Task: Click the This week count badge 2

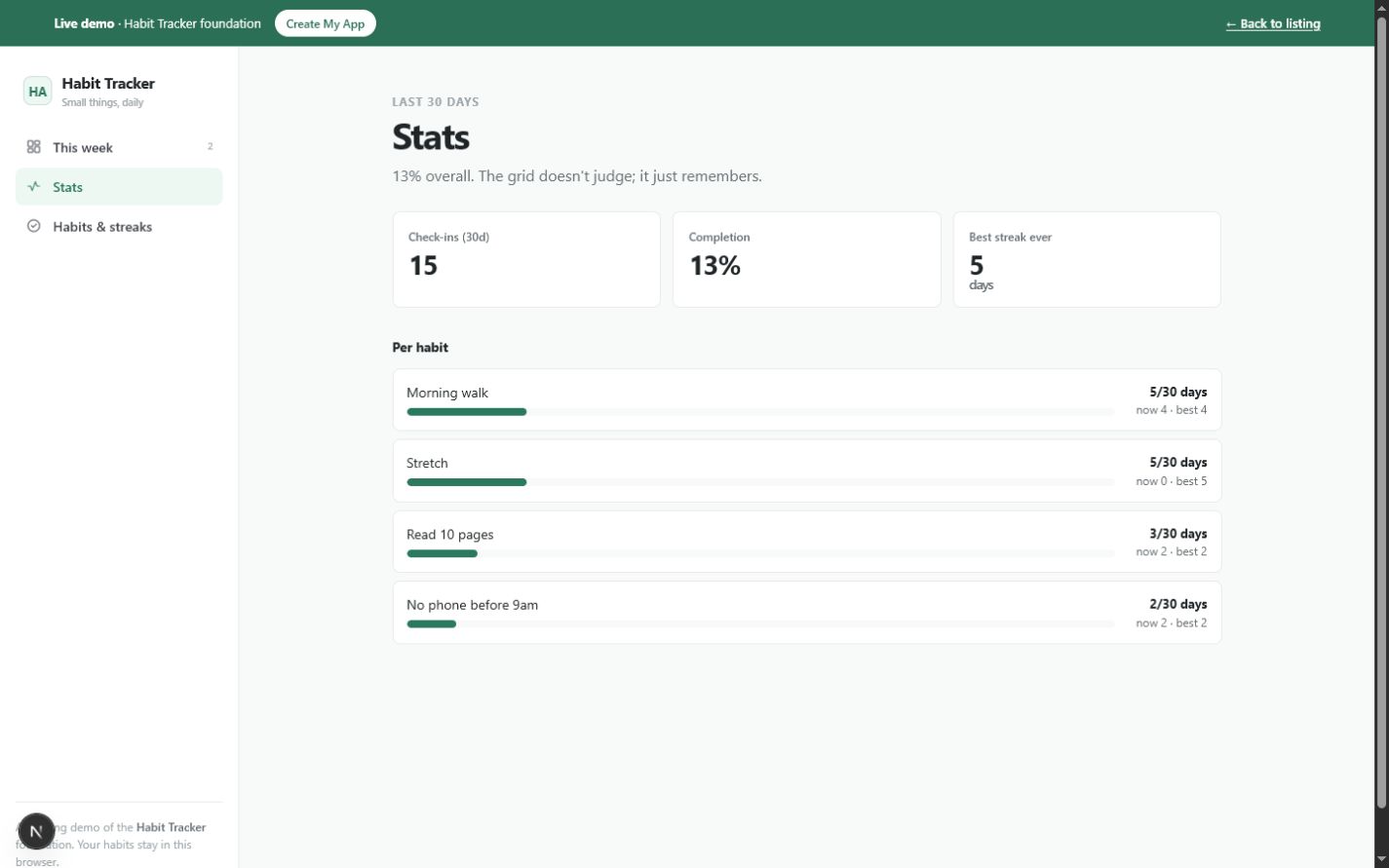Action: click(x=210, y=147)
